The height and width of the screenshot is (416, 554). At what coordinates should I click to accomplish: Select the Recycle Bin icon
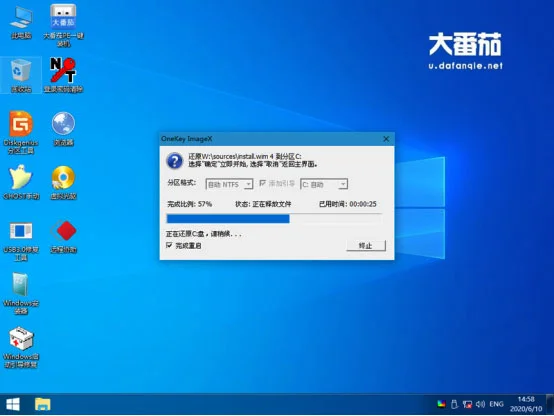pos(21,75)
